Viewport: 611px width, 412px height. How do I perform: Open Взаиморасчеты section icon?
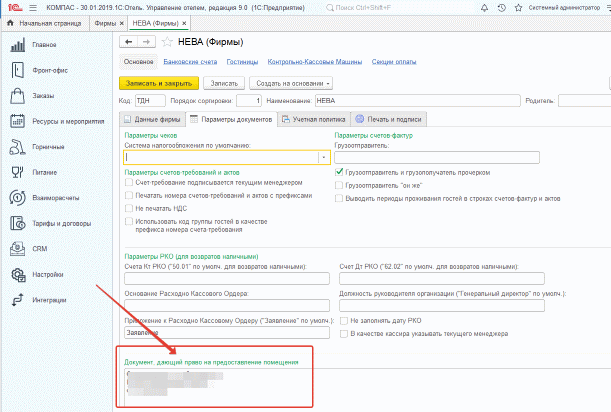tap(18, 198)
